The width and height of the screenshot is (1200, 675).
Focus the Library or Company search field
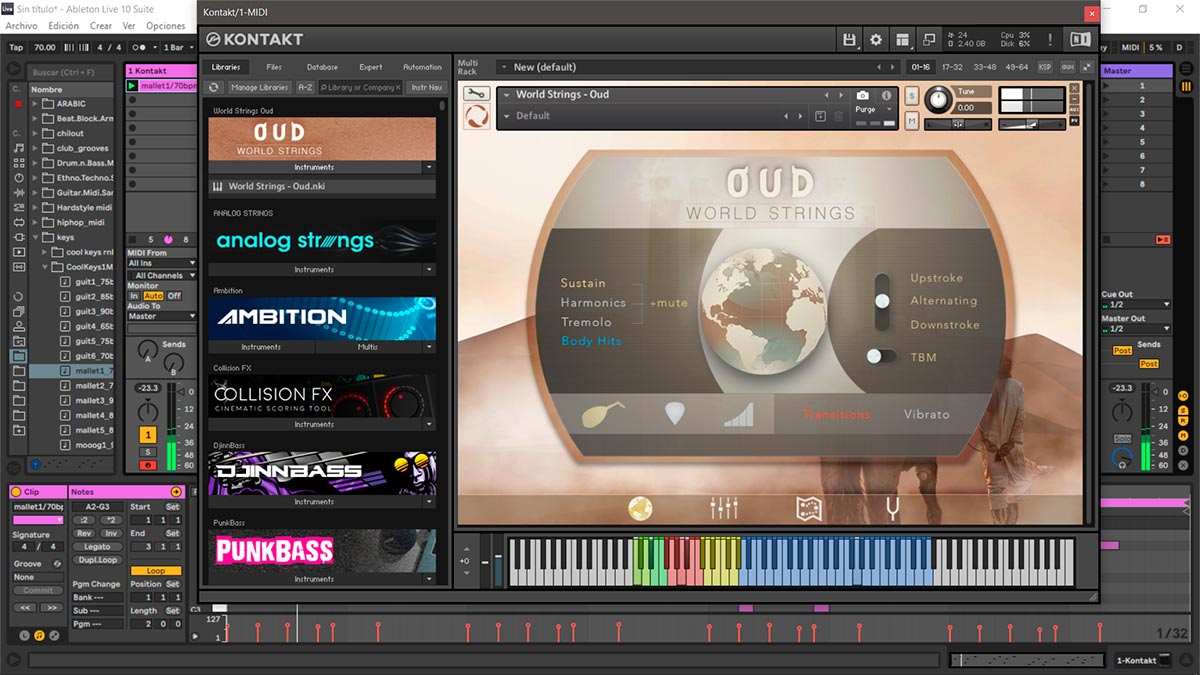coord(360,87)
